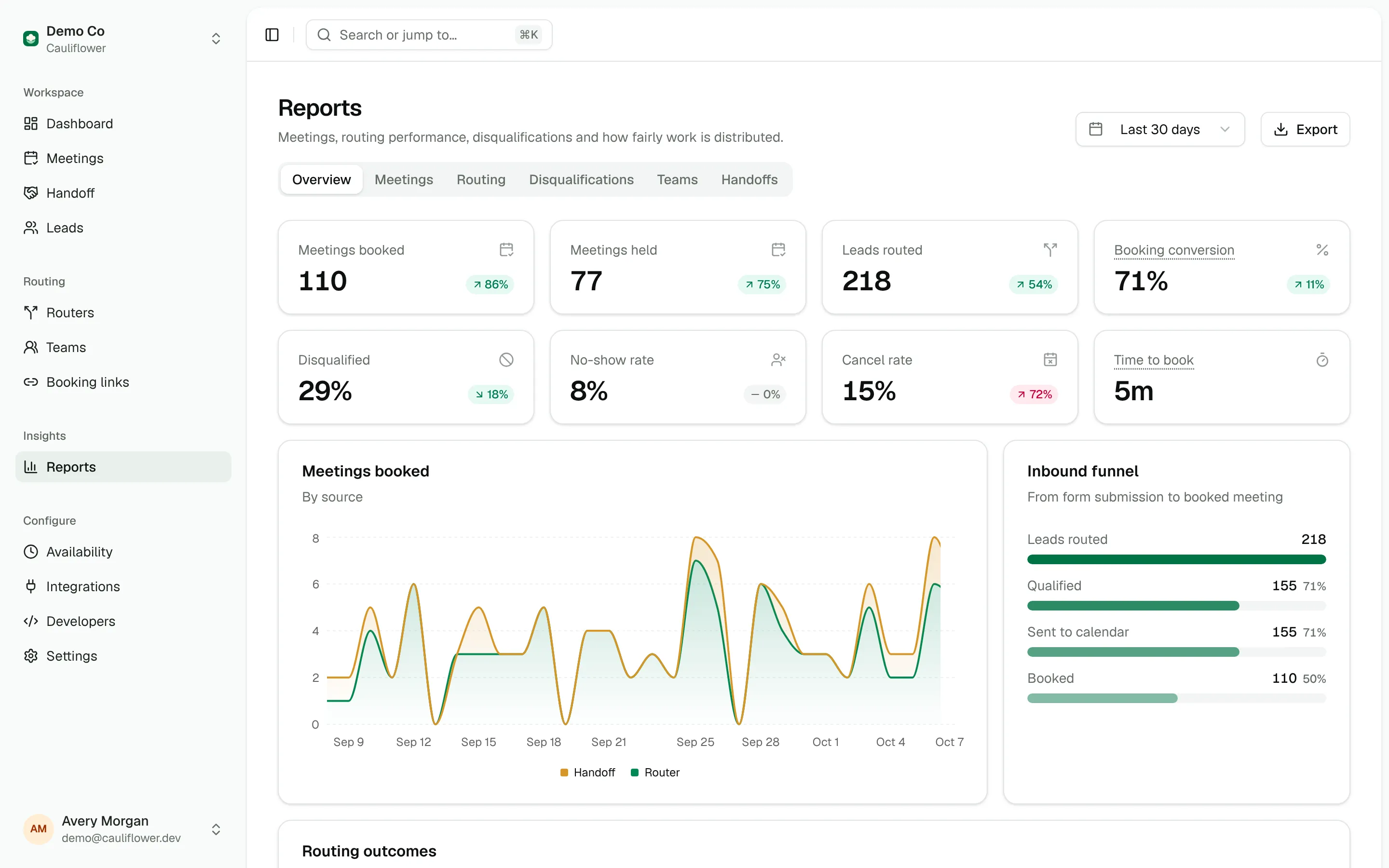Viewport: 1389px width, 868px height.
Task: Open Dashboard in the sidebar
Action: 123,123
